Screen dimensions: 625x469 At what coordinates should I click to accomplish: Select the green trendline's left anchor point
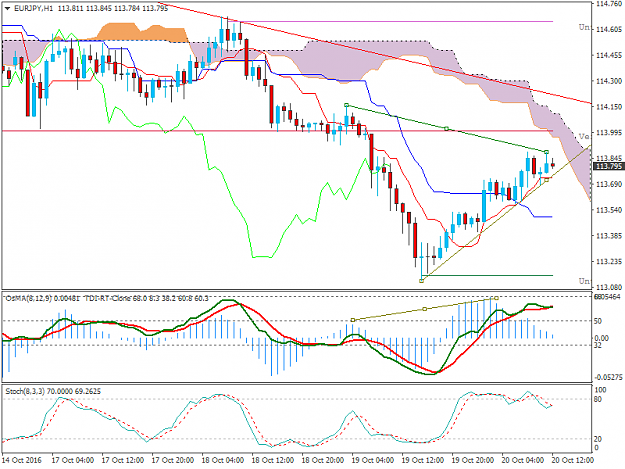[x=346, y=105]
